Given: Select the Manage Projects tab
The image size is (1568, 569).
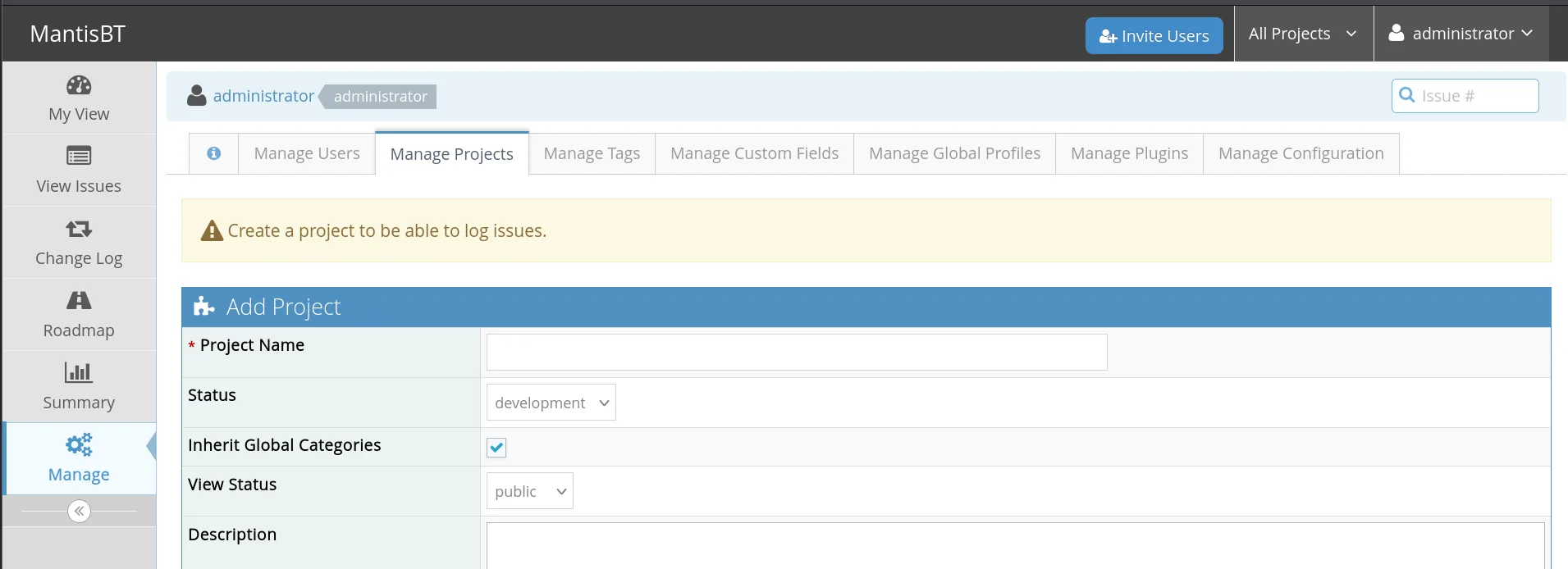Looking at the screenshot, I should click(452, 153).
